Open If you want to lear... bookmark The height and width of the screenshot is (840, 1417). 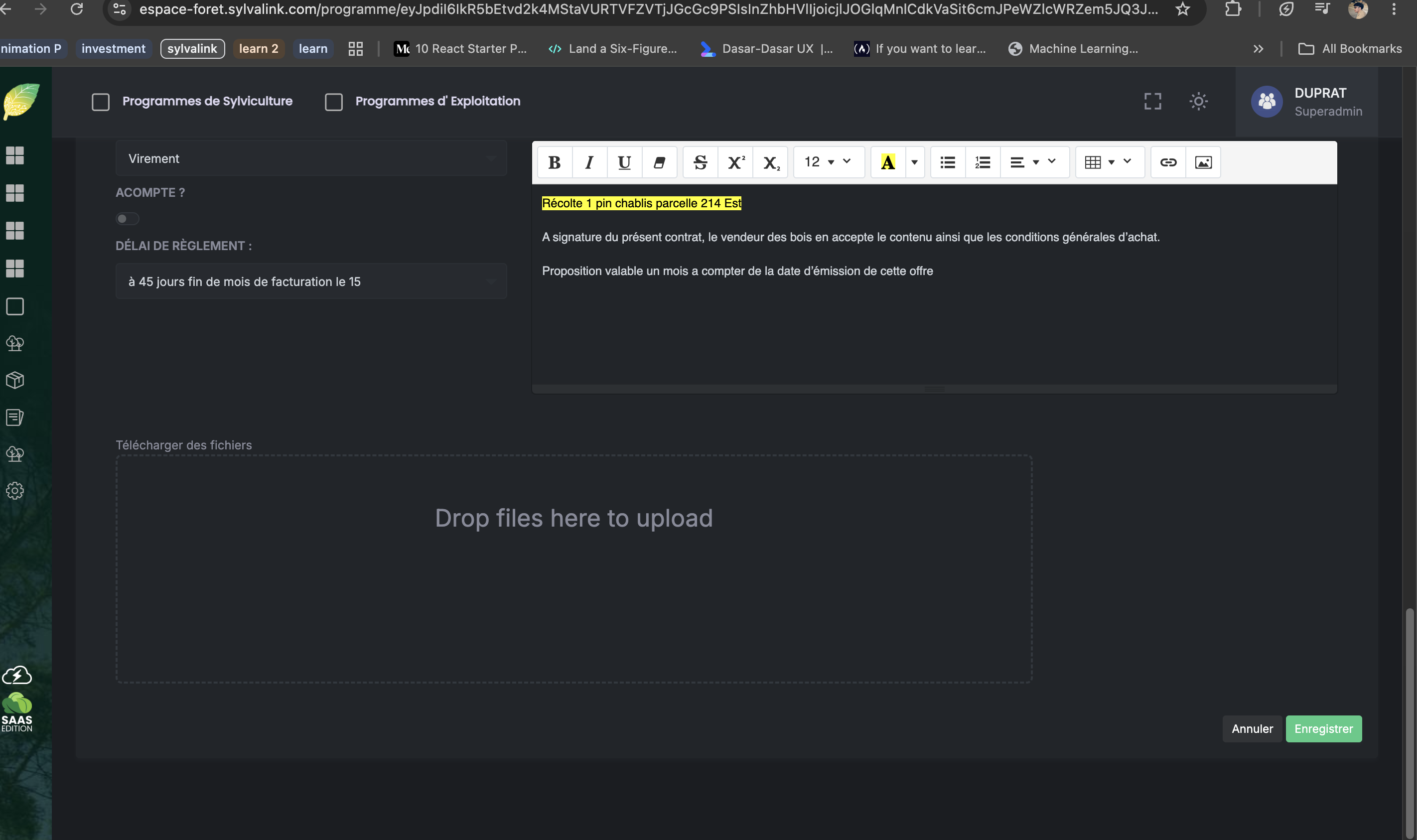tap(920, 49)
